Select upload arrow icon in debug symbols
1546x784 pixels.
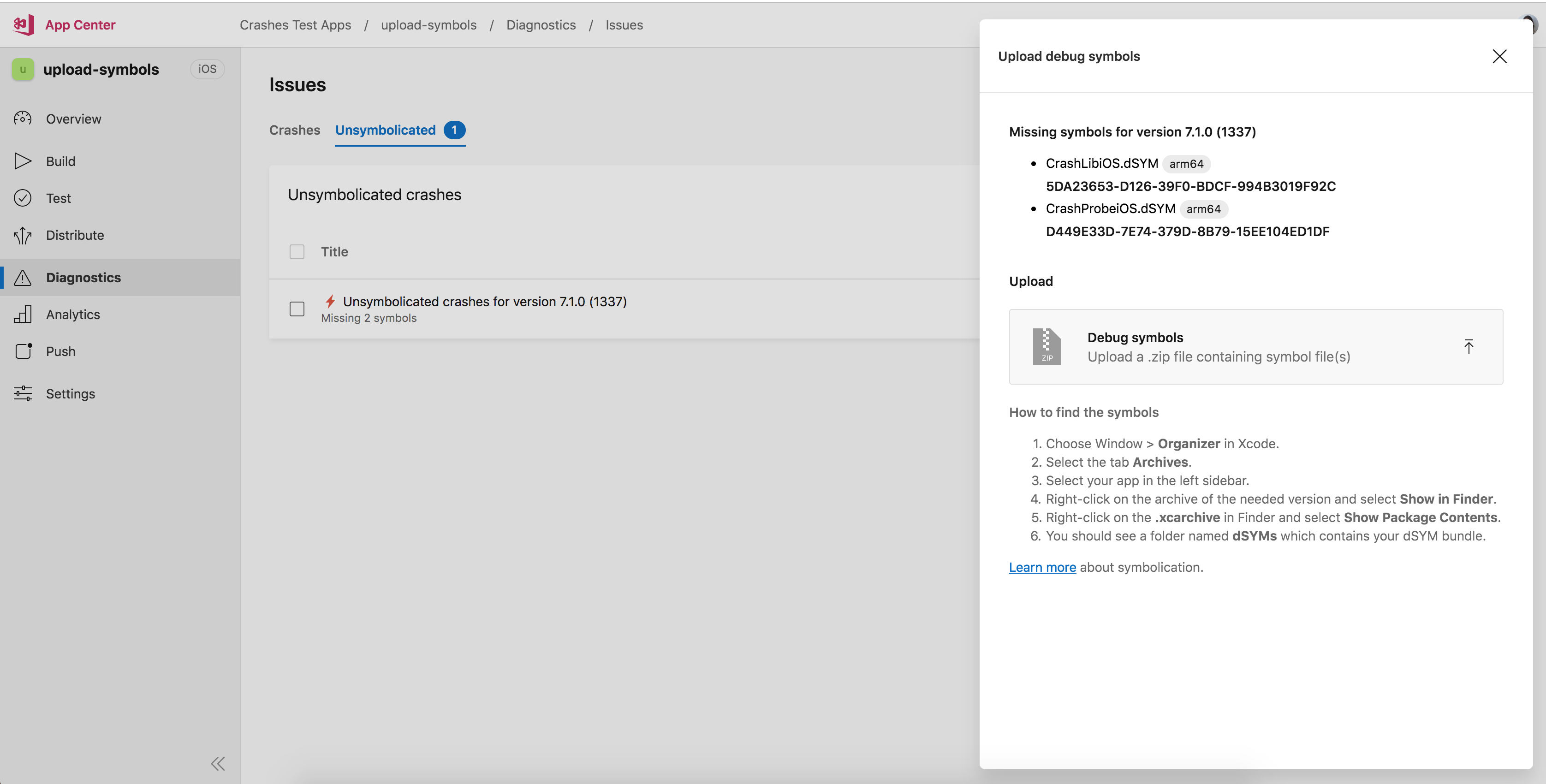coord(1470,346)
